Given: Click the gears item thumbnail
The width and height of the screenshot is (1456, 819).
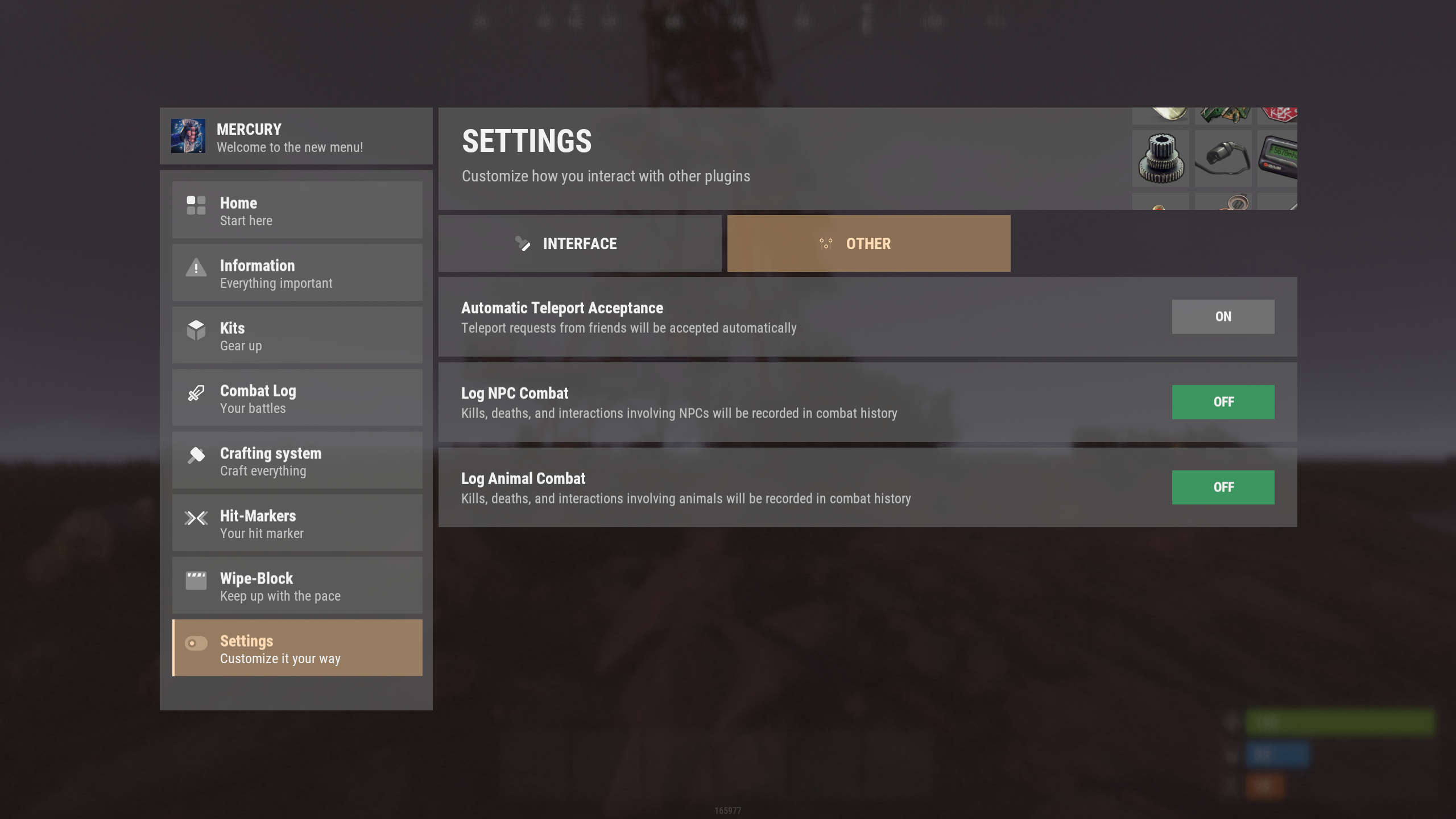Looking at the screenshot, I should pyautogui.click(x=1161, y=159).
